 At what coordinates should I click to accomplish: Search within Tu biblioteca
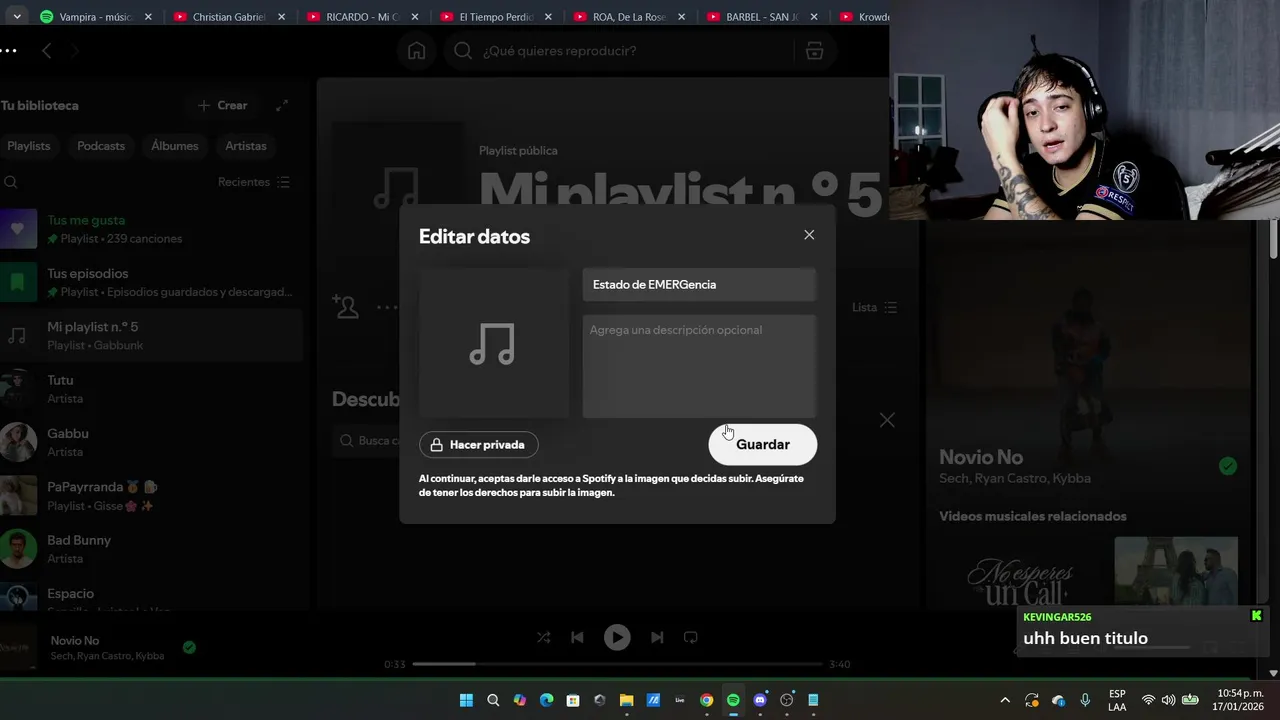[11, 182]
